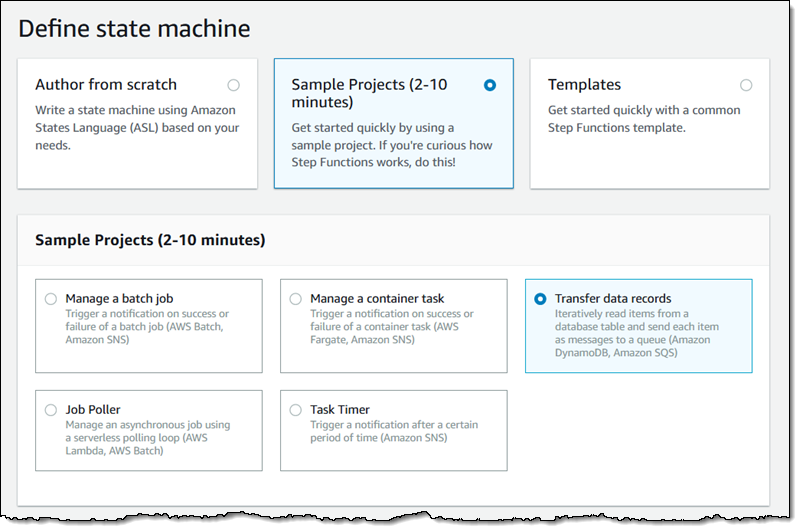Image resolution: width=800 pixels, height=531 pixels.
Task: Enable the Task Timer radio button
Action: 295,410
